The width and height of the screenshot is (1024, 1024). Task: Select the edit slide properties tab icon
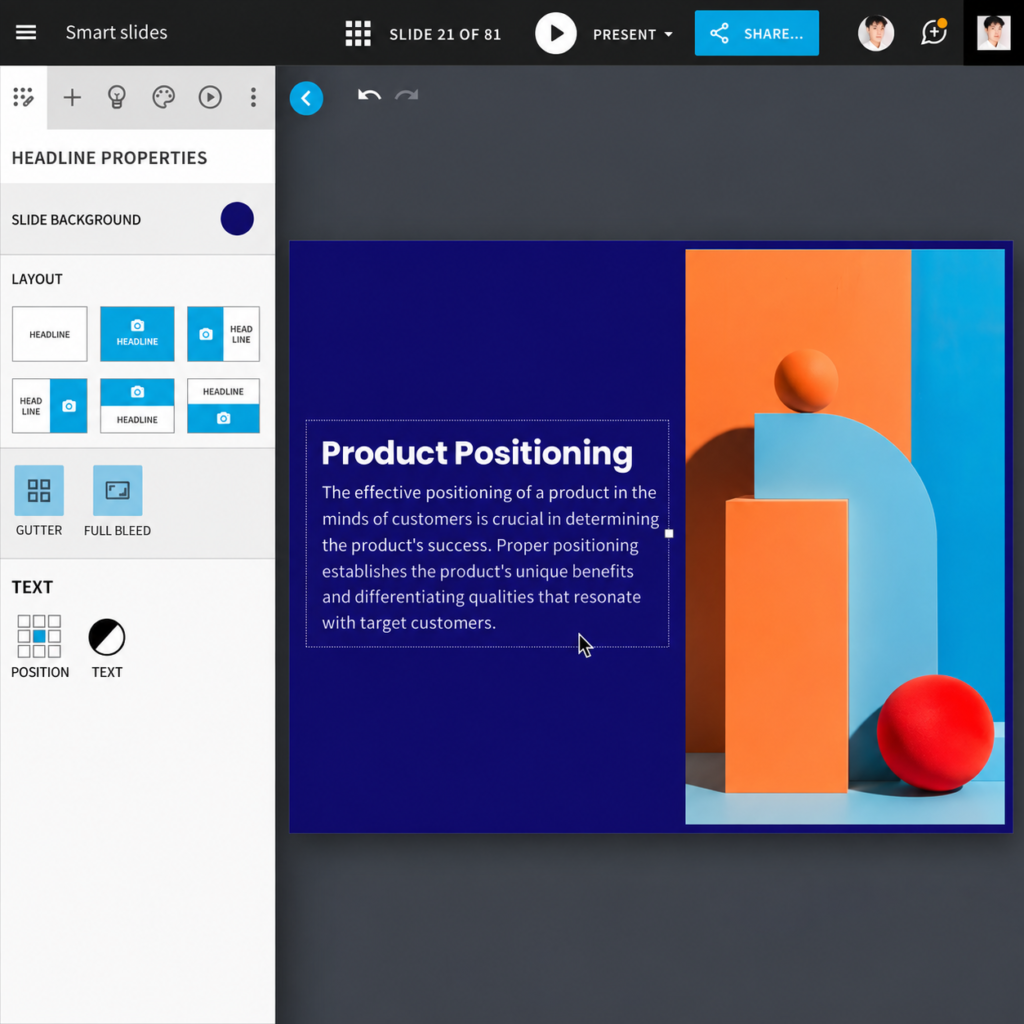coord(24,97)
